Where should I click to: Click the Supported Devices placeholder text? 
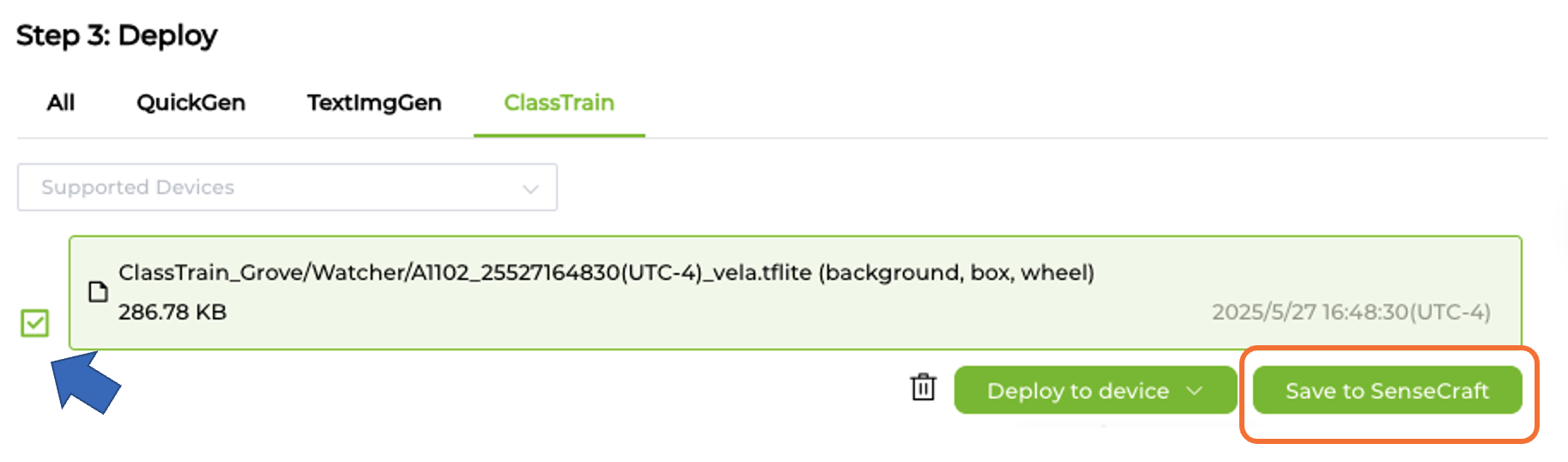coord(138,187)
